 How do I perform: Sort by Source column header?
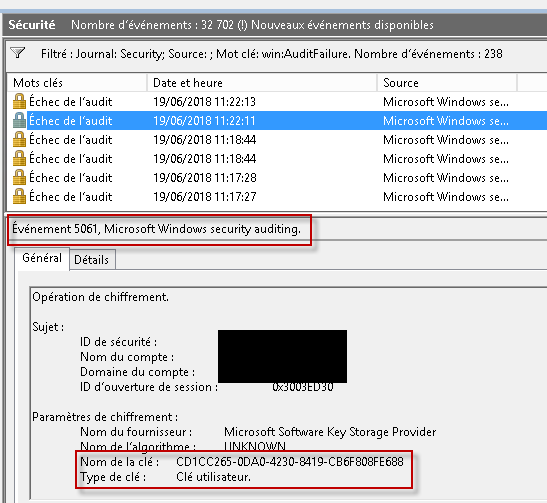pyautogui.click(x=447, y=83)
